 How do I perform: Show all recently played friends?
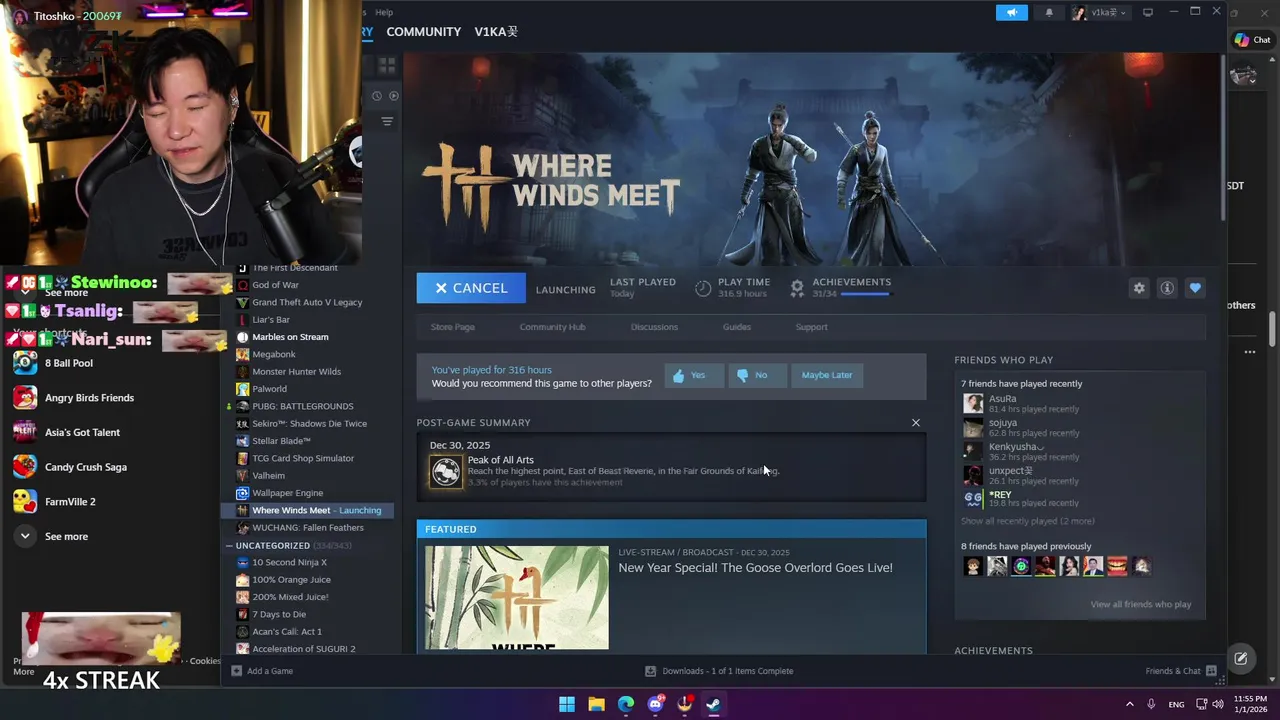tap(1027, 521)
